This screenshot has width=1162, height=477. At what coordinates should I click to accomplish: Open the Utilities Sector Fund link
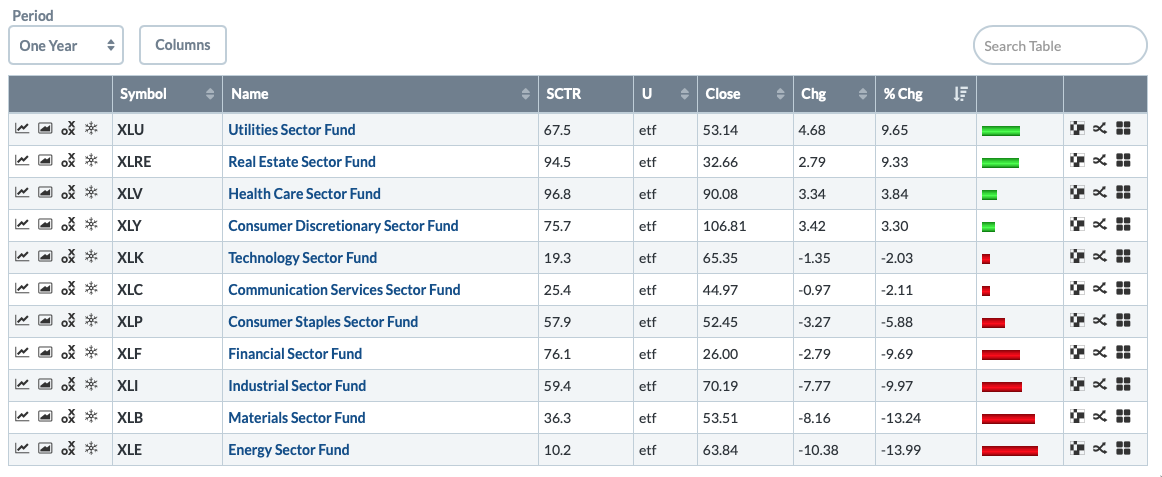(291, 129)
